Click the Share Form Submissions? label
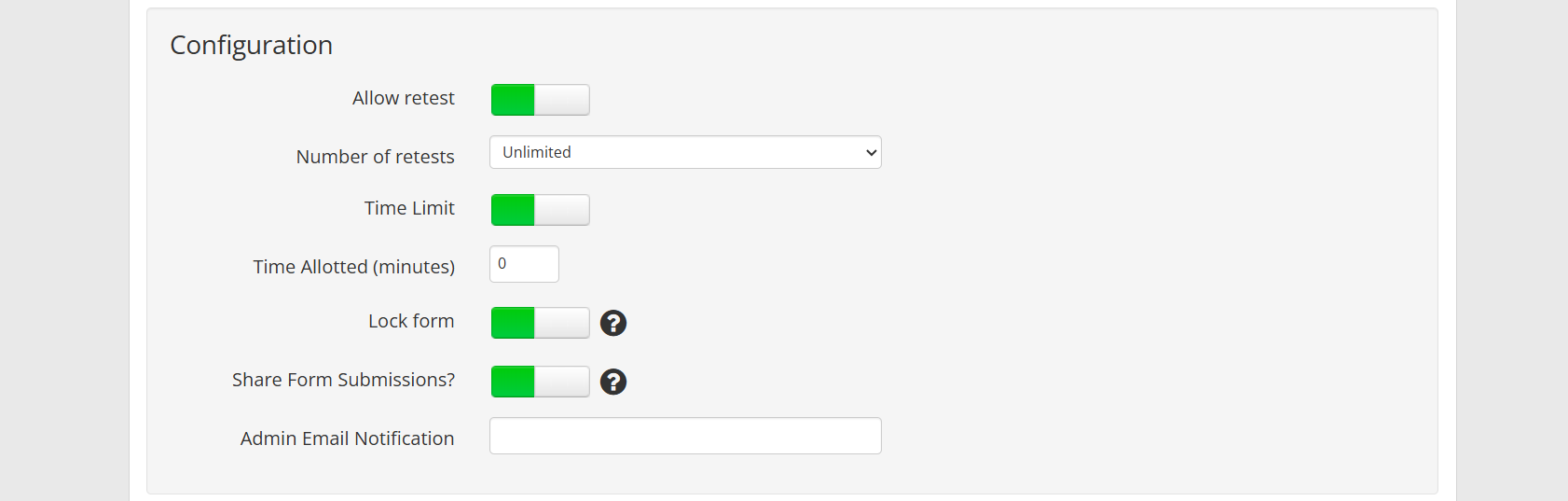The width and height of the screenshot is (1568, 501). click(343, 380)
